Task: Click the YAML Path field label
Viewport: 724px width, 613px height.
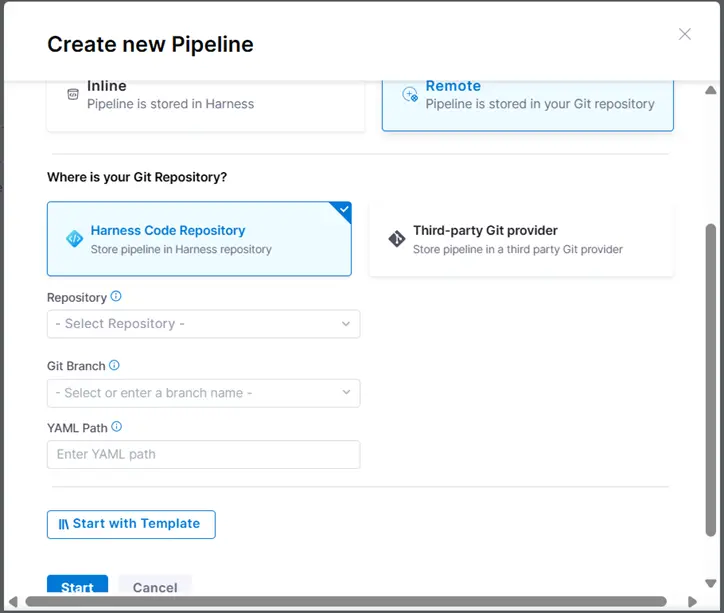Action: pyautogui.click(x=77, y=428)
